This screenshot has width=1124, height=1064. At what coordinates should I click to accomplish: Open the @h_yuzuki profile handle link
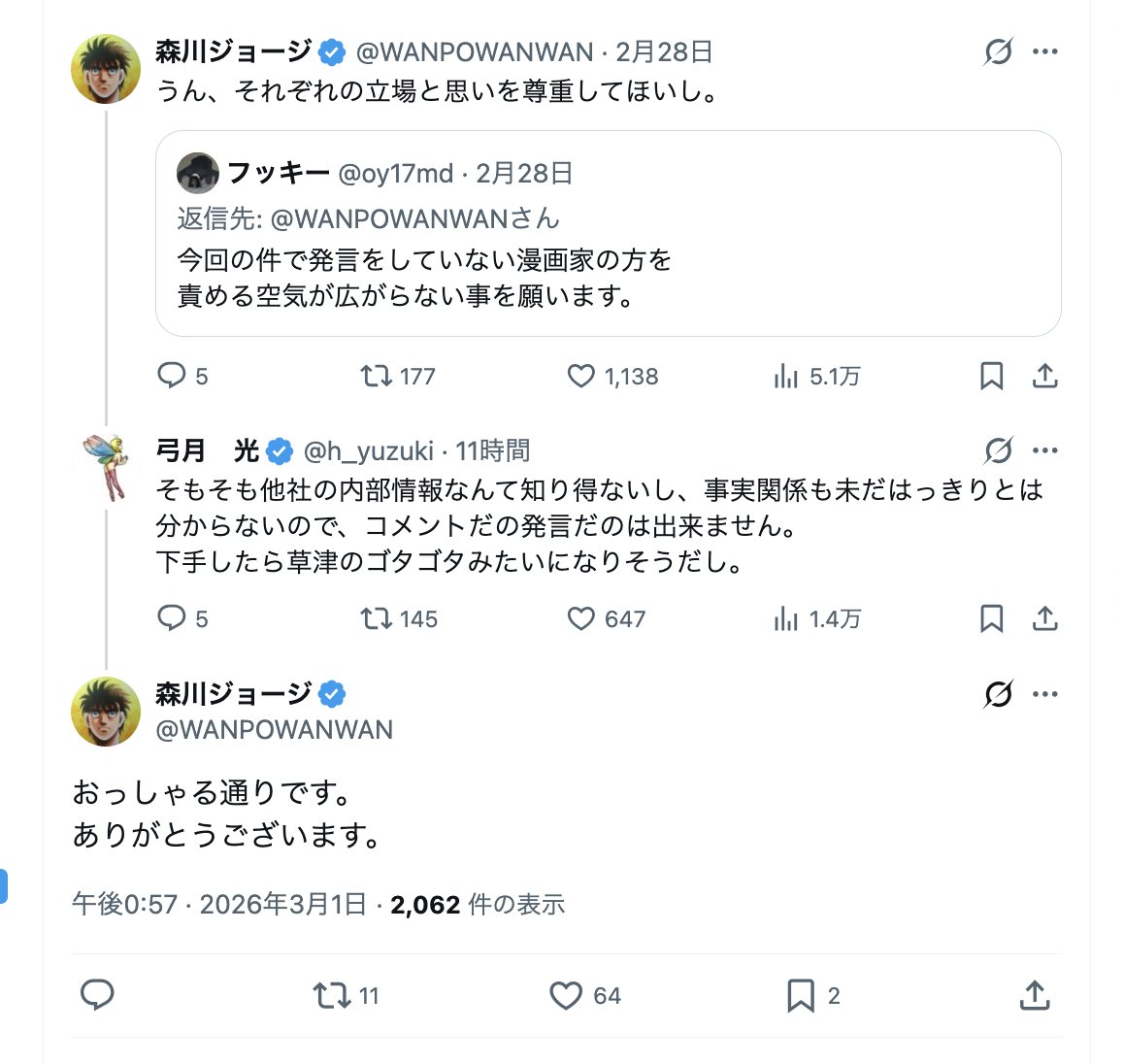(369, 450)
